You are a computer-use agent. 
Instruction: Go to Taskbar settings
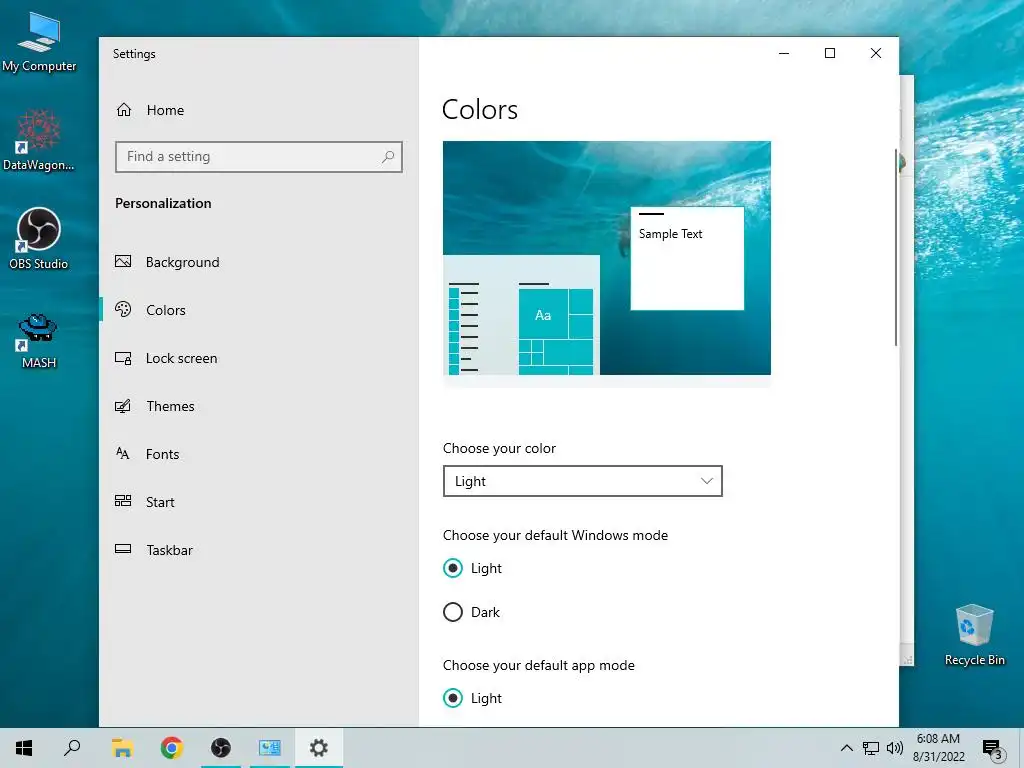pyautogui.click(x=259, y=550)
